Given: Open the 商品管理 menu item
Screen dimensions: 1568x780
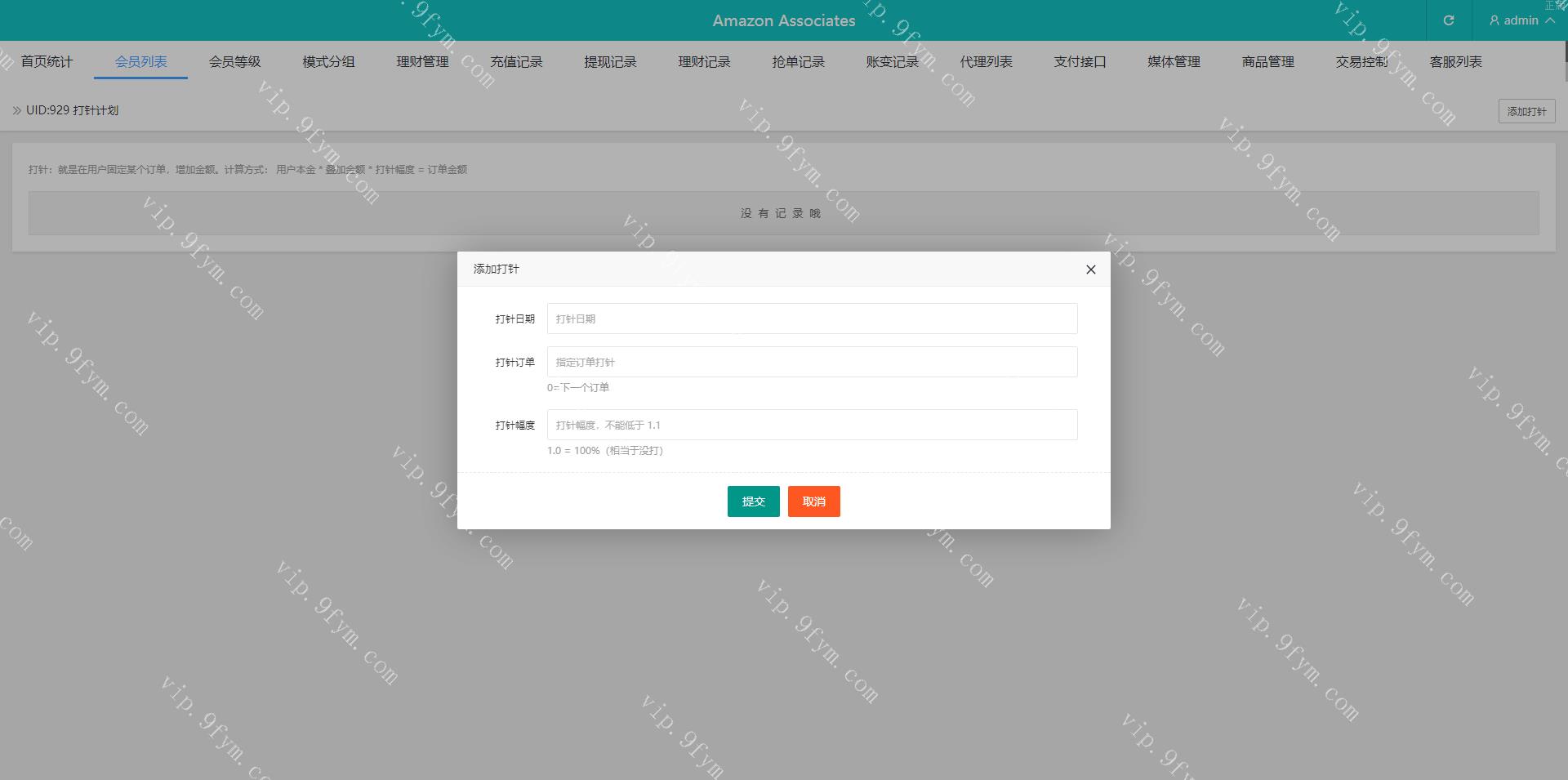Looking at the screenshot, I should pos(1267,62).
